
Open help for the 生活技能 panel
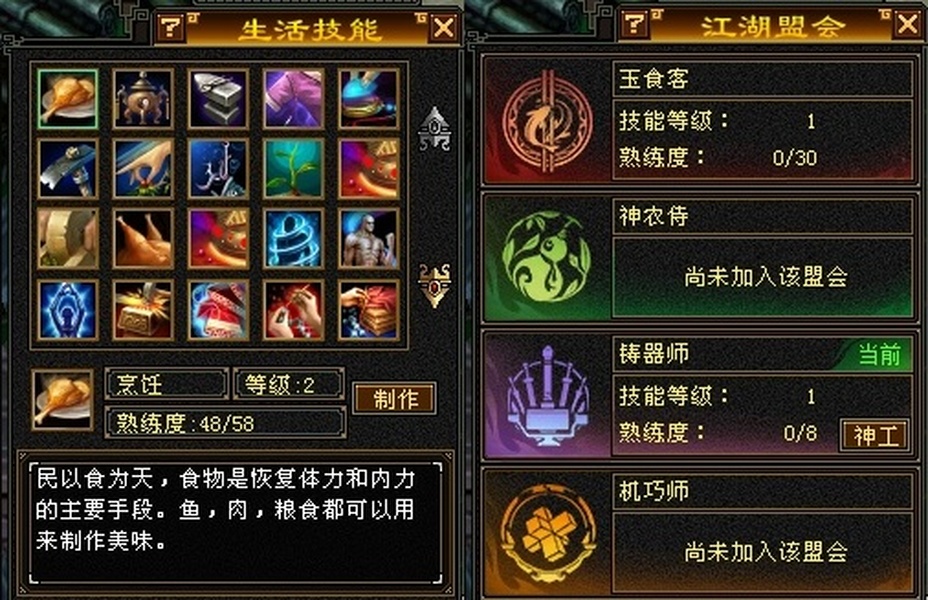point(170,27)
